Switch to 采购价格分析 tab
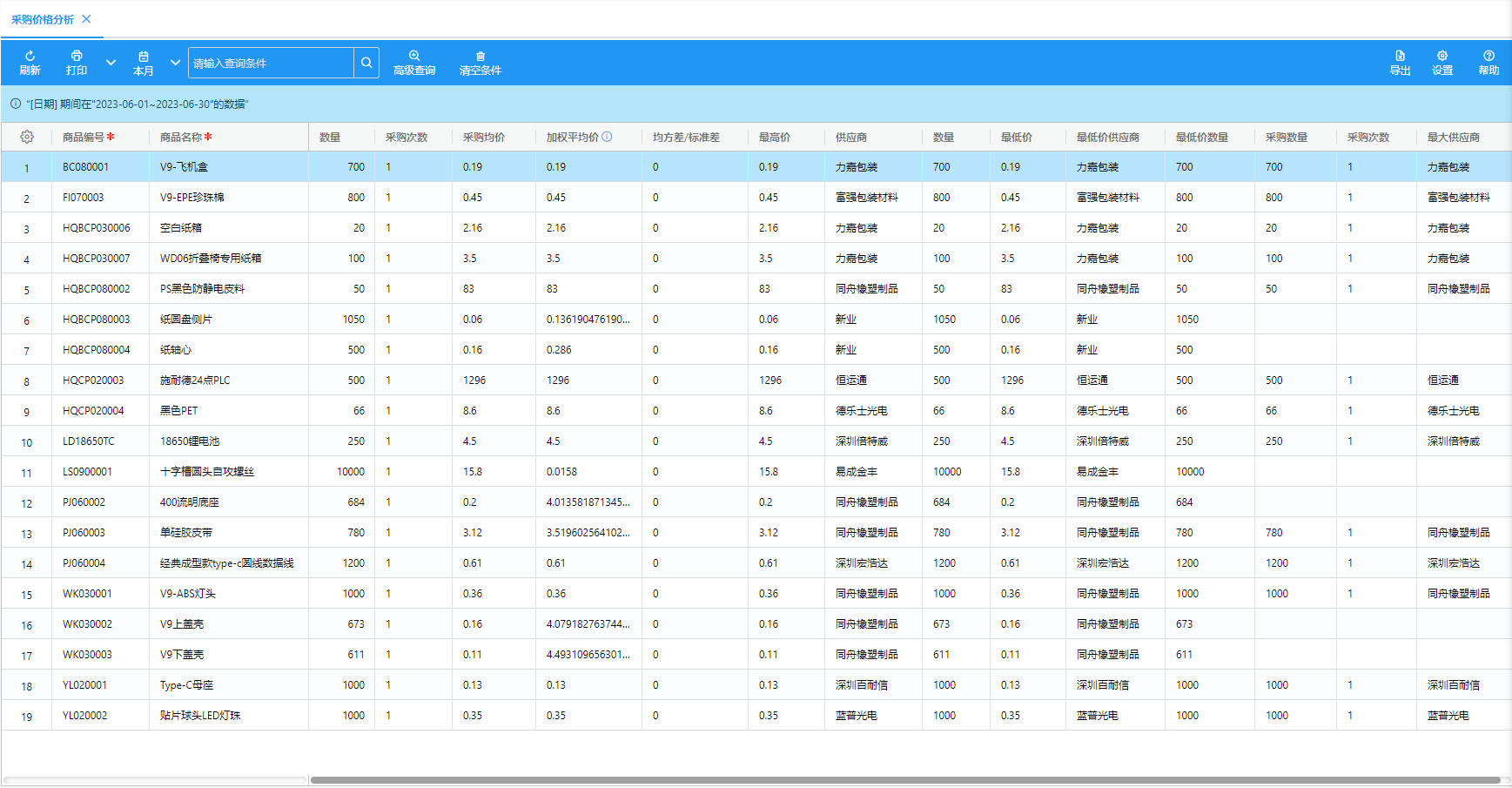1512x788 pixels. 43,19
